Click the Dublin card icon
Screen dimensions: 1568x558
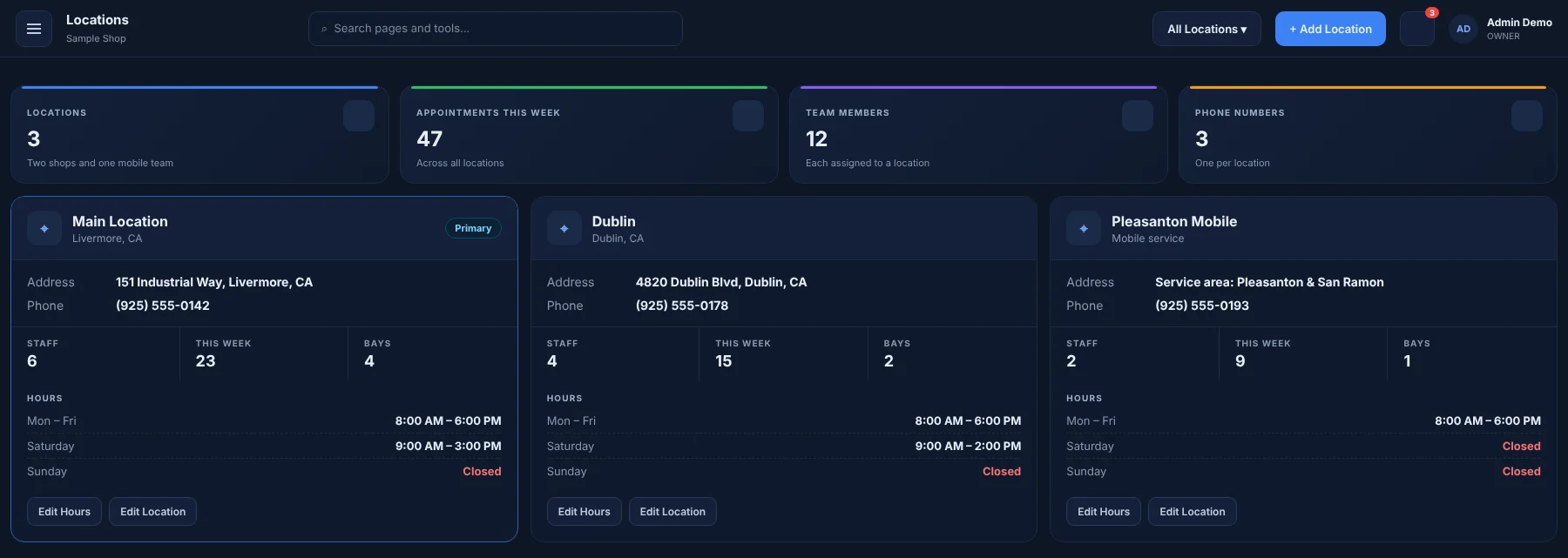pyautogui.click(x=564, y=229)
